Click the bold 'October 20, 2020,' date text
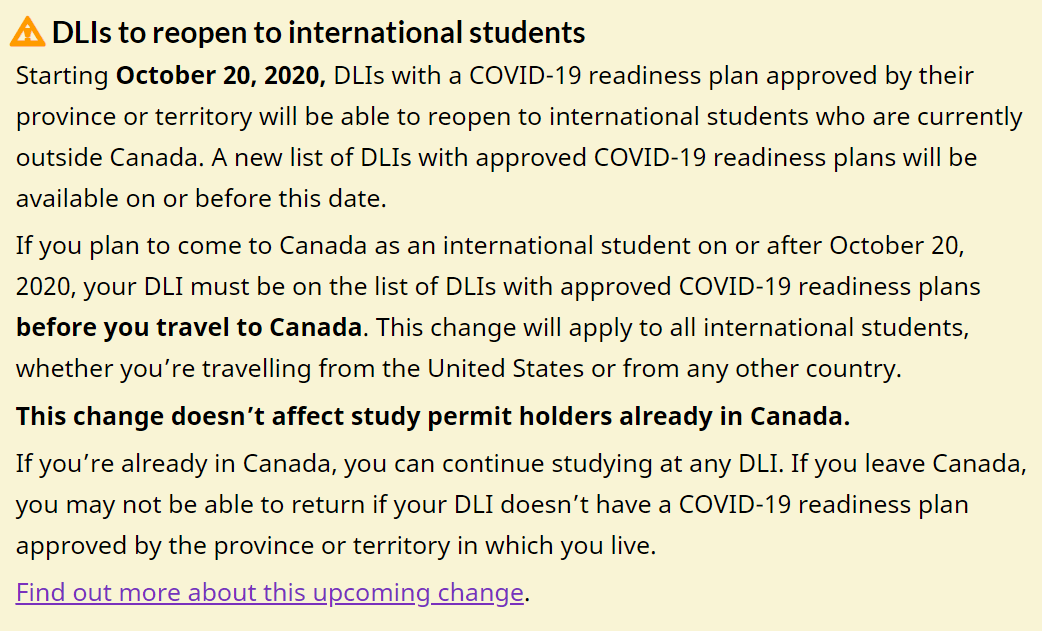1042x631 pixels. point(221,76)
